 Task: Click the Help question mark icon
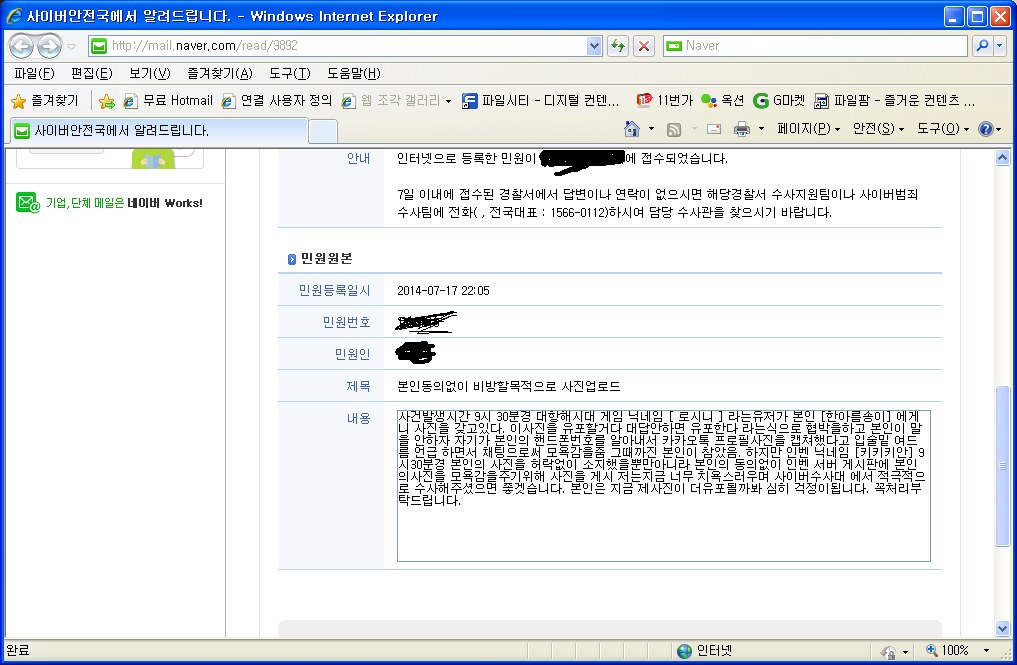pyautogui.click(x=985, y=129)
